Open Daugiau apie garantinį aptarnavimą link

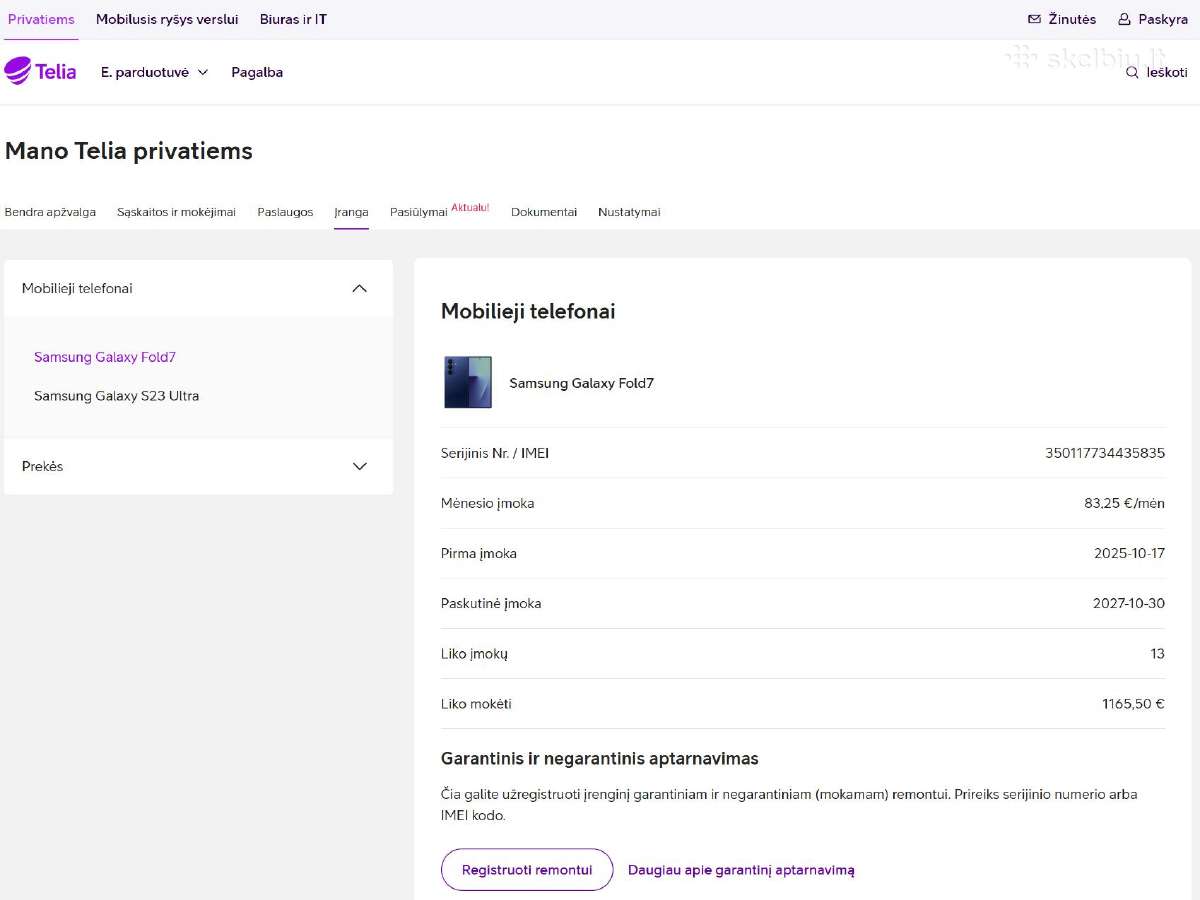[x=741, y=870]
